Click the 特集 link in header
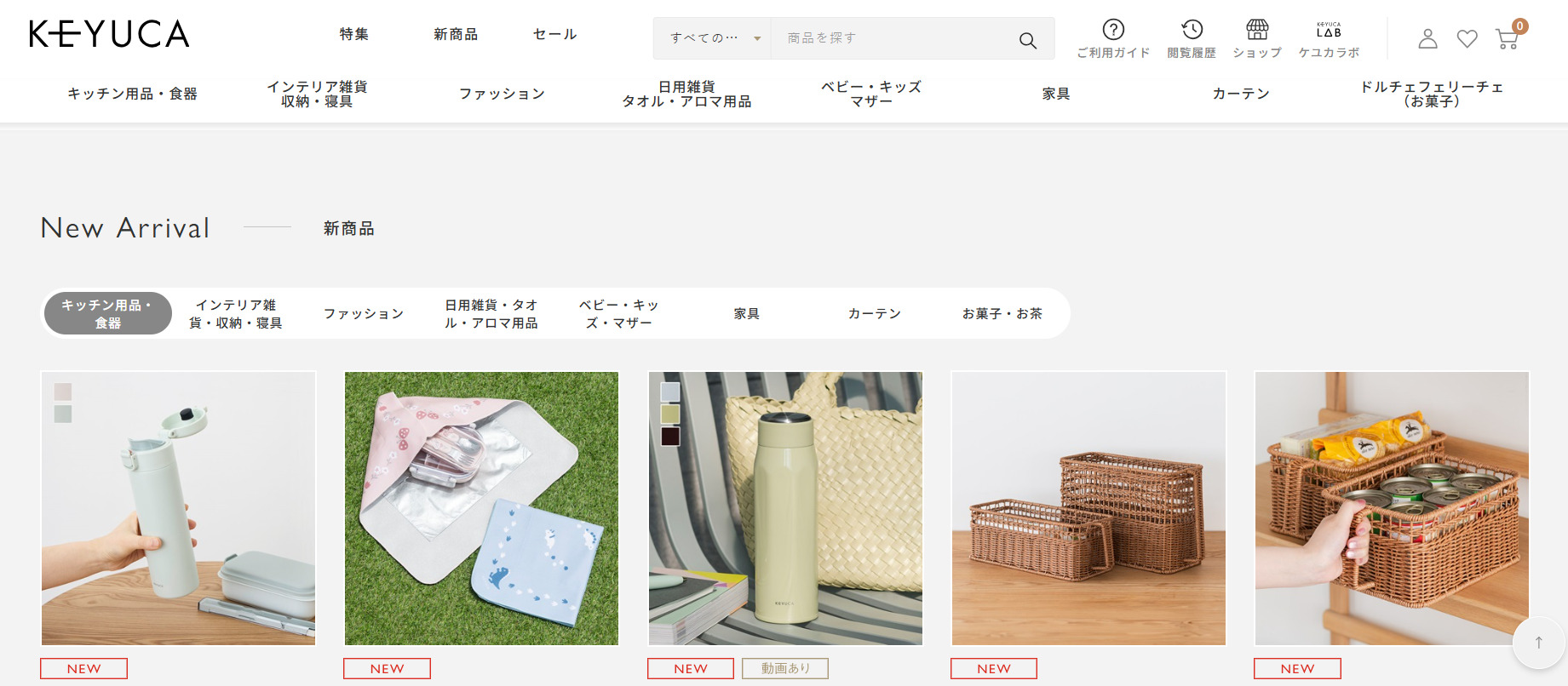1568x686 pixels. coord(354,34)
